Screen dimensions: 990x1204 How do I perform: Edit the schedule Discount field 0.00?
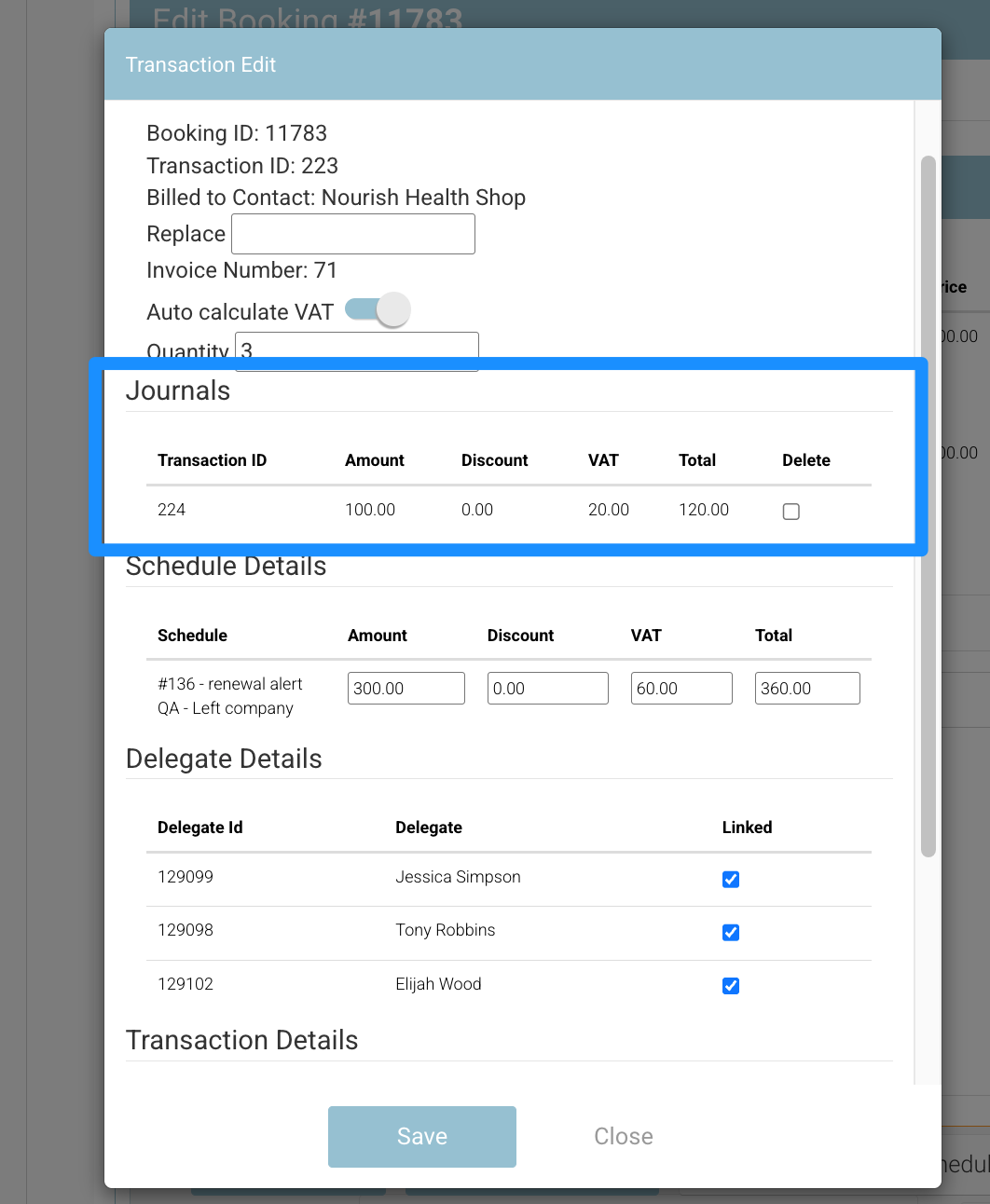[x=548, y=688]
